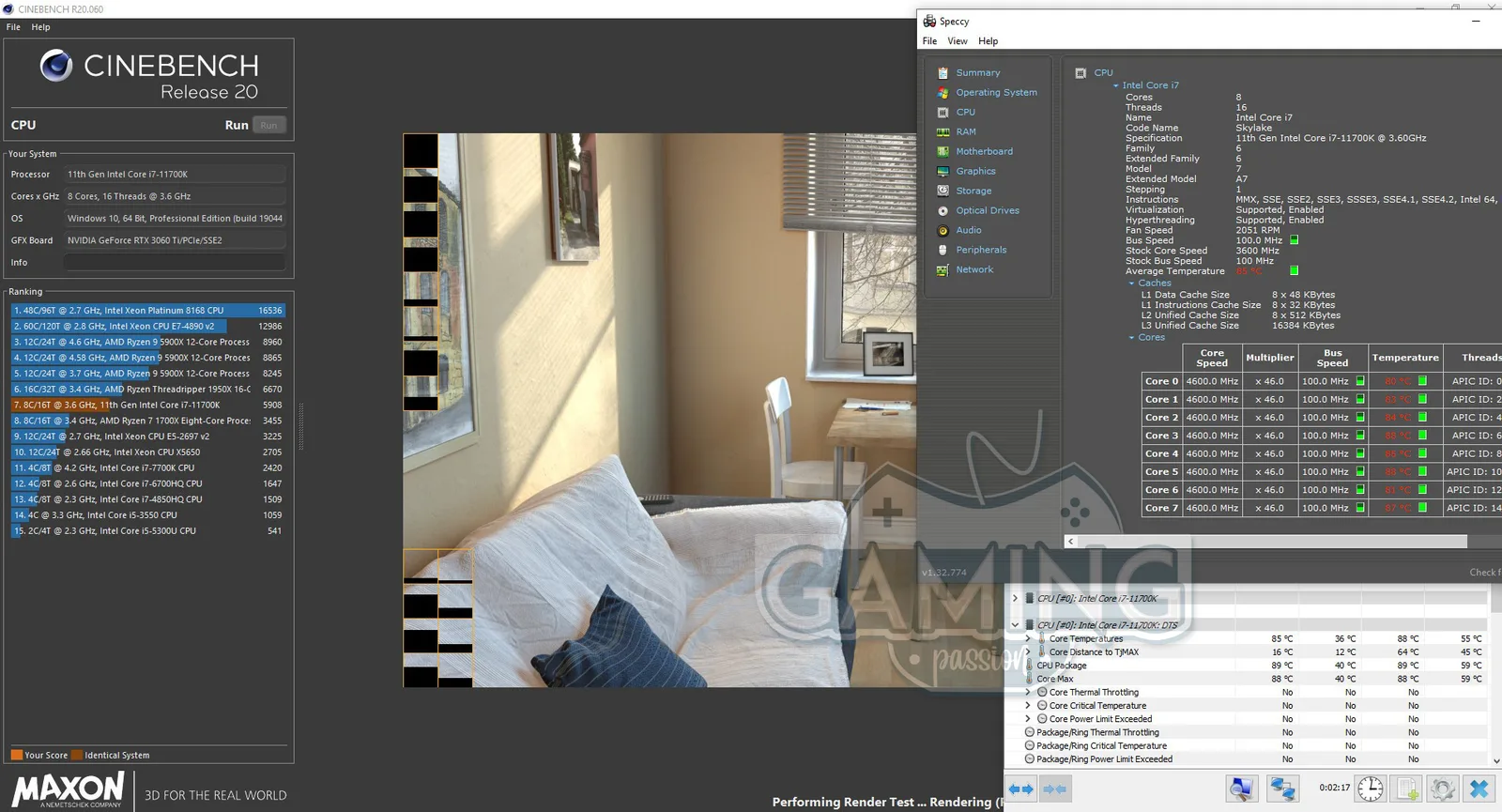This screenshot has height=812, width=1502.
Task: Click the magnifier-on-monitor icon in sensor toolbar
Action: tap(1241, 789)
